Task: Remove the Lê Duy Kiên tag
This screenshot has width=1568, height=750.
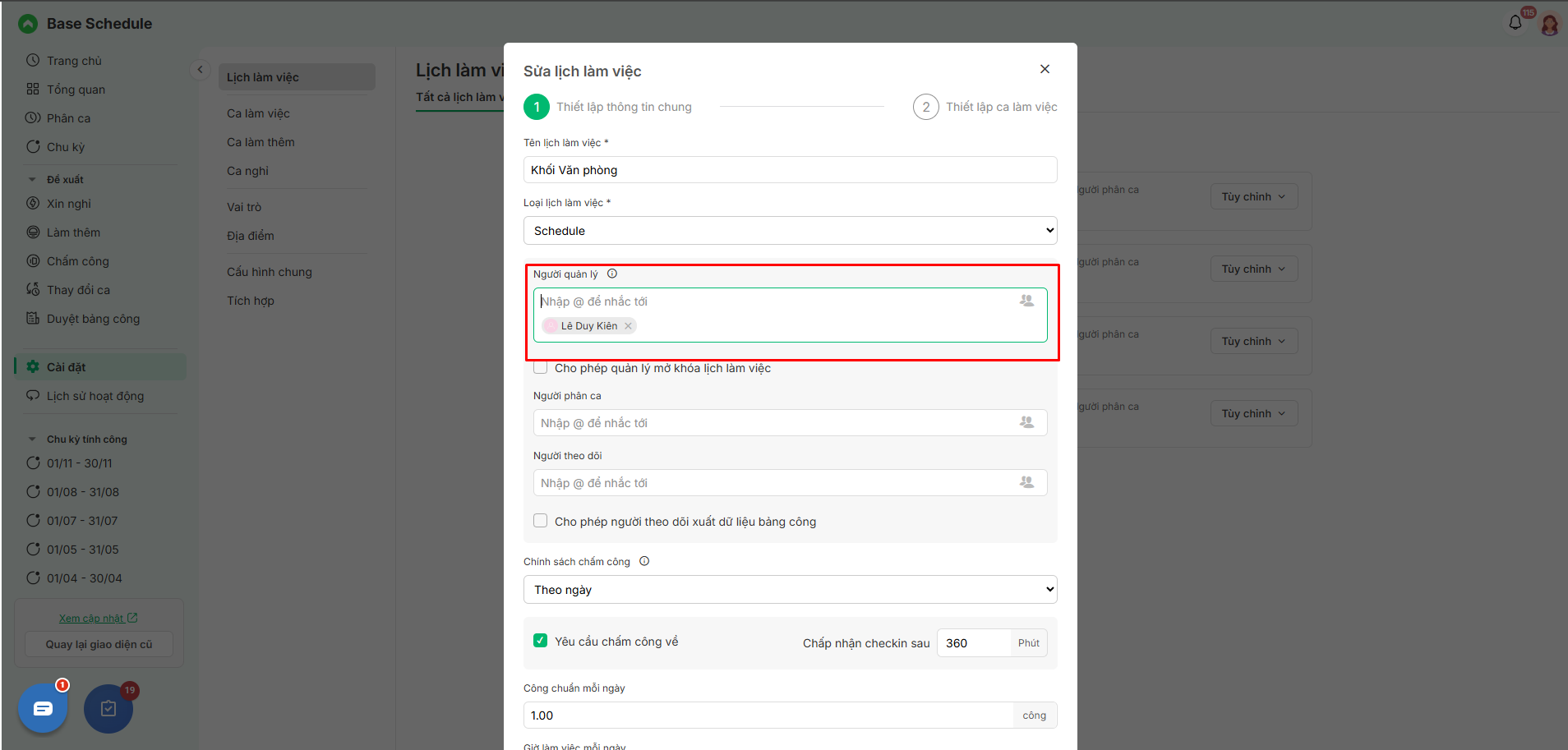Action: [628, 326]
